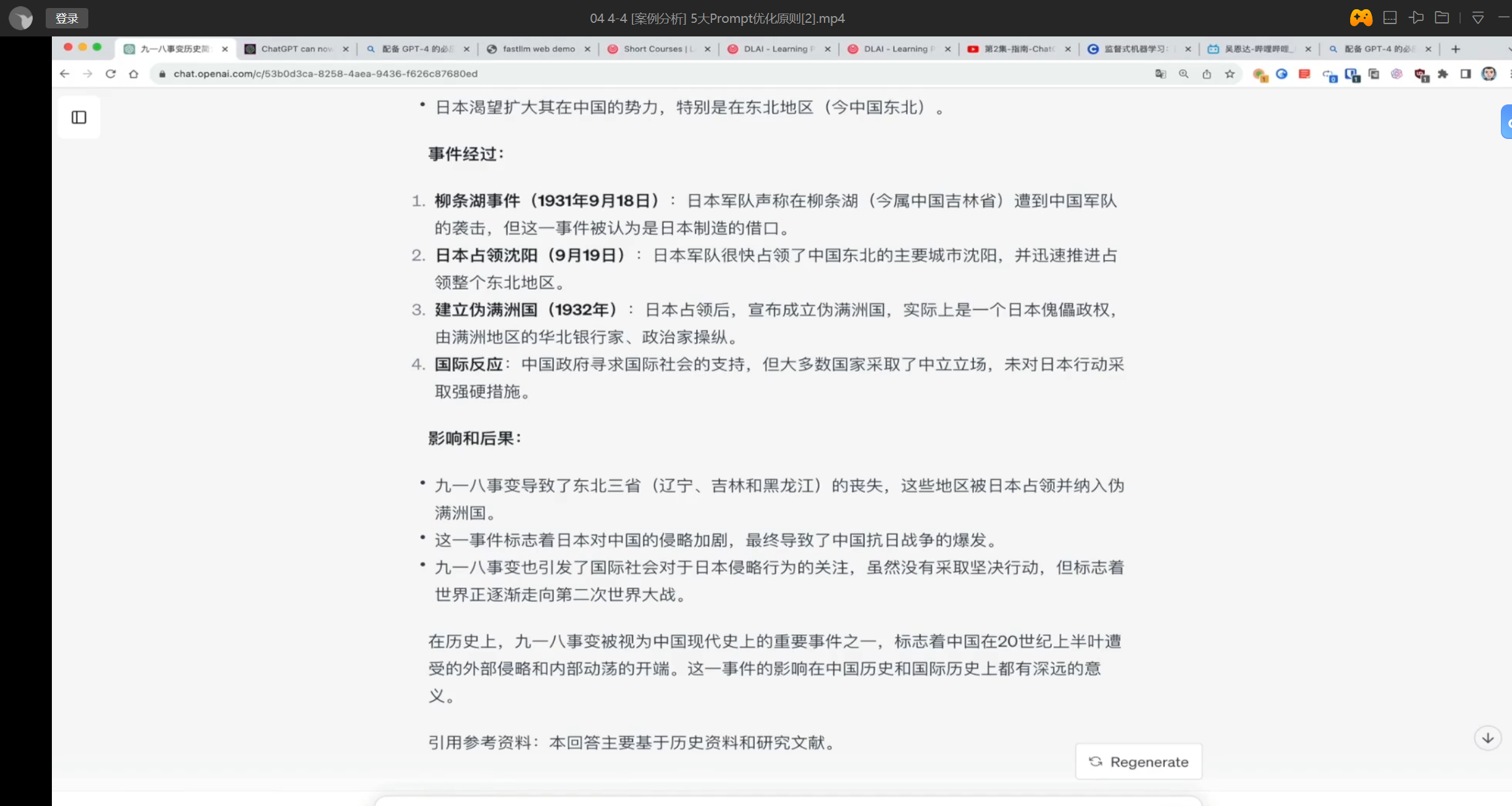Expand the player dropdown triangle menu
The image size is (1512, 806).
click(x=1478, y=18)
